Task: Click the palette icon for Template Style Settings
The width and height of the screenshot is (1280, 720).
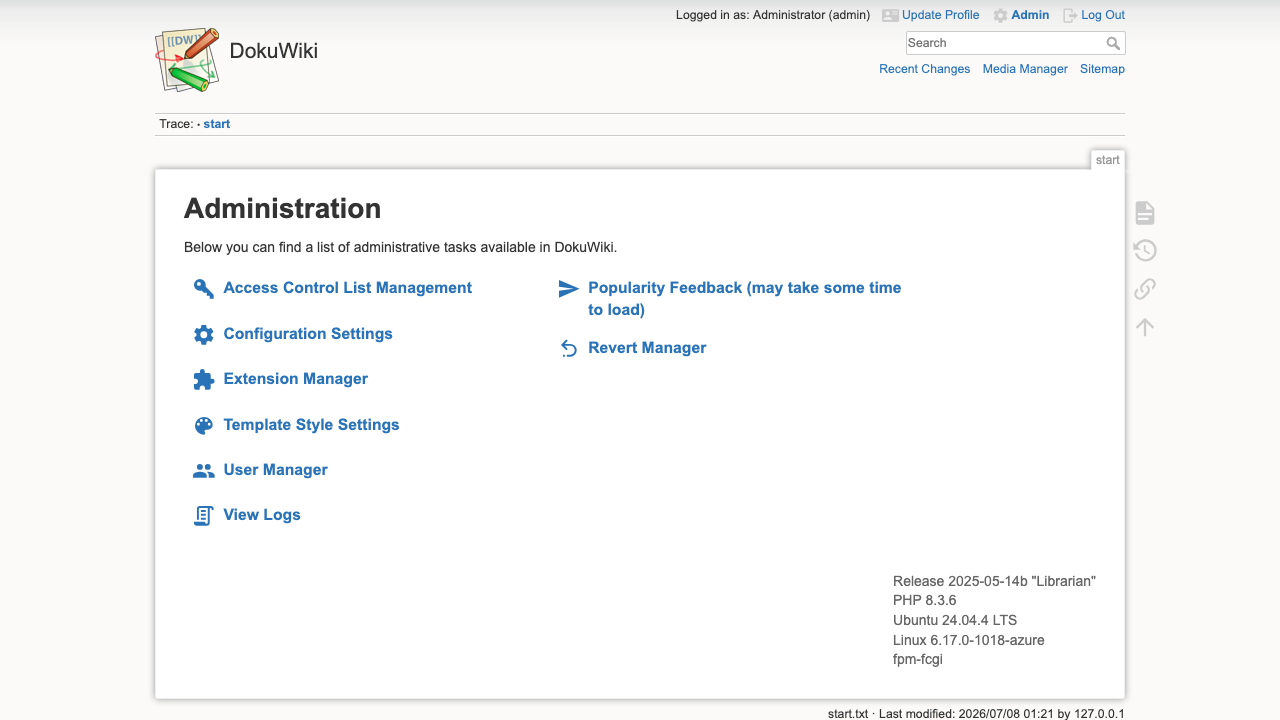Action: [x=203, y=426]
